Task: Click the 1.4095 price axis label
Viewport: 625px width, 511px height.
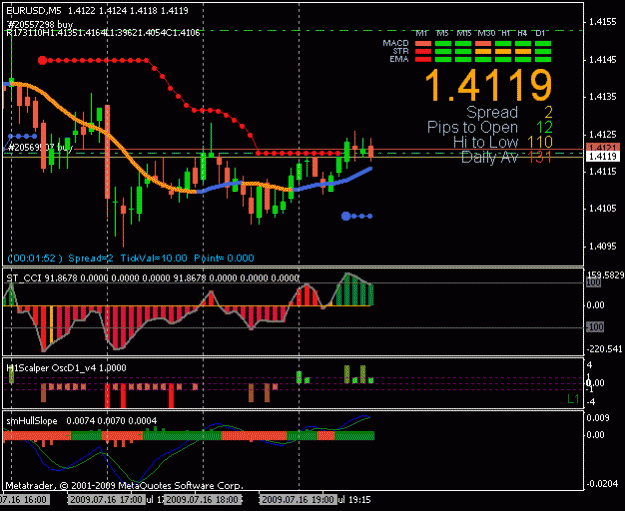Action: (603, 246)
